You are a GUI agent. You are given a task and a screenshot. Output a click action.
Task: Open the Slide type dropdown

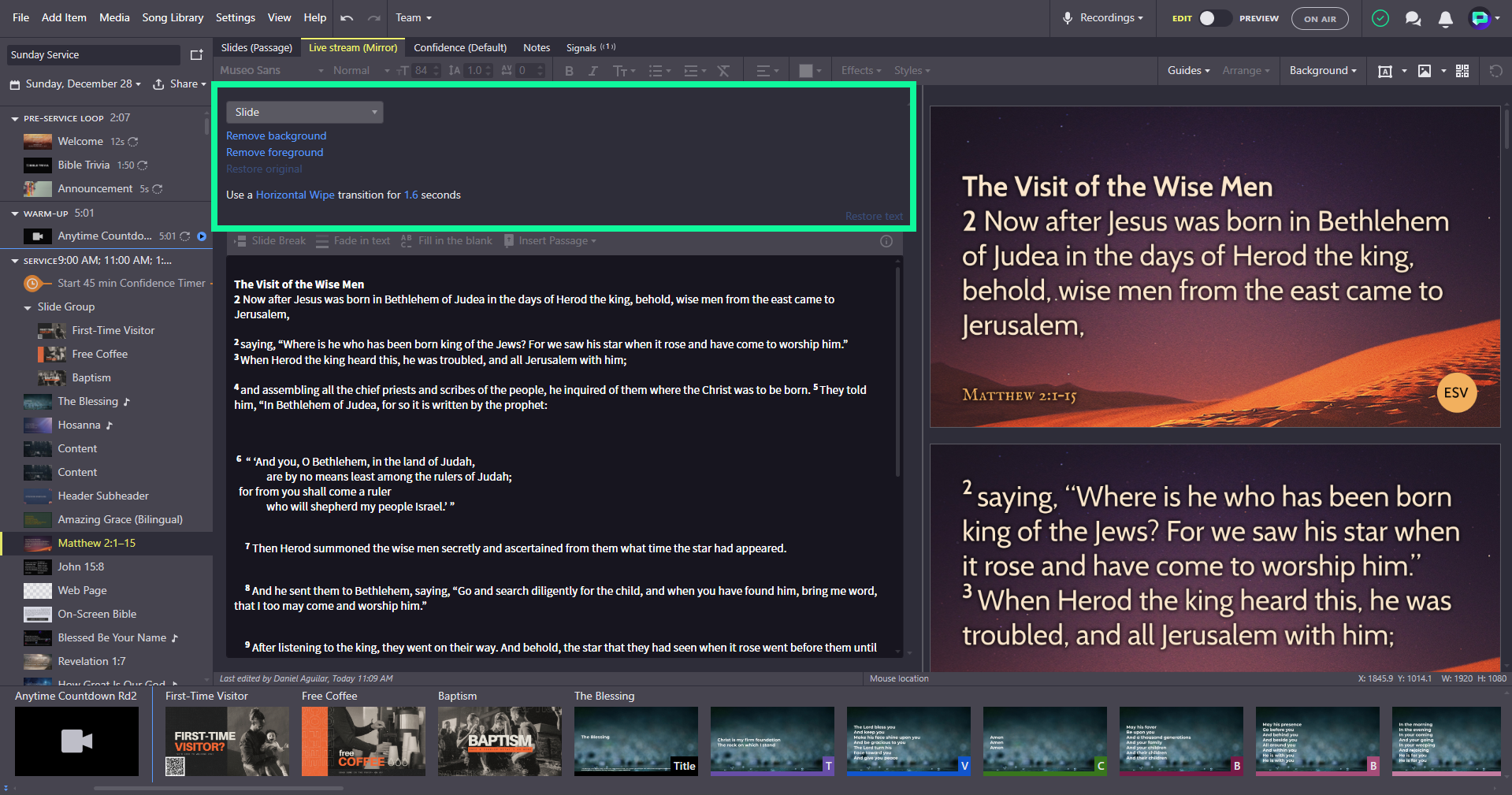point(304,112)
